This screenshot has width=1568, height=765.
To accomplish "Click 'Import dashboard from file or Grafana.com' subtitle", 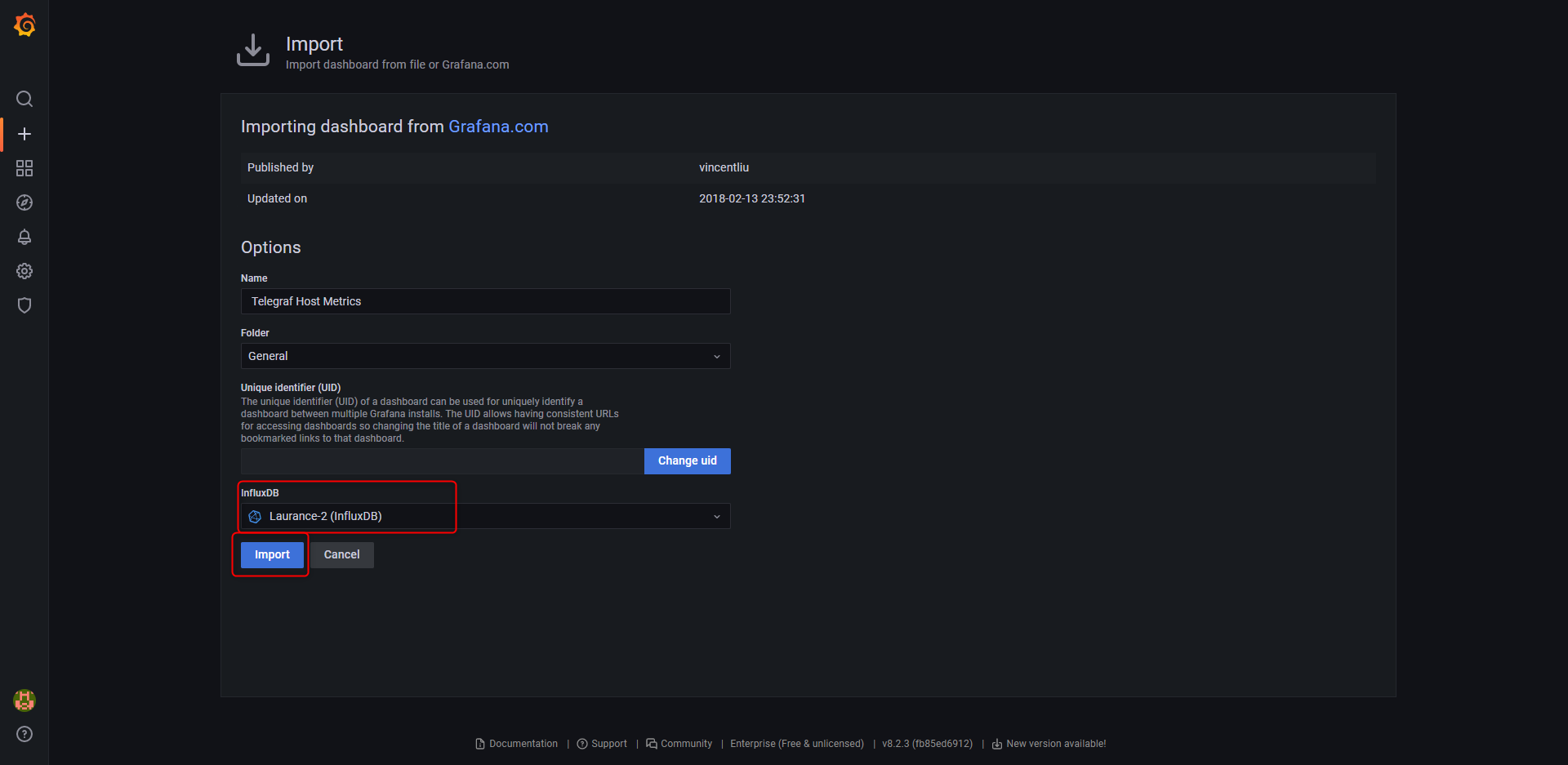I will click(x=397, y=64).
